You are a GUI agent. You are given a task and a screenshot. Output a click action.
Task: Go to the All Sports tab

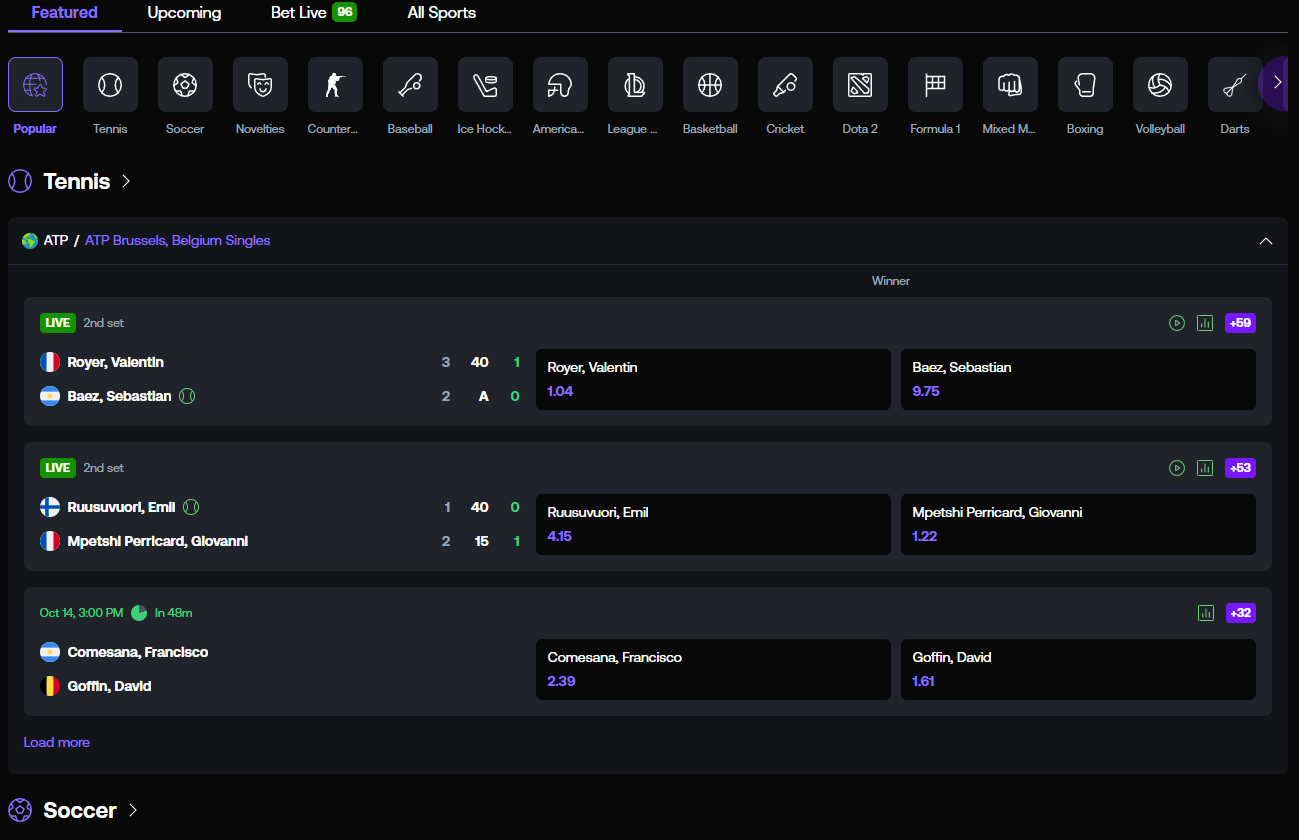441,13
